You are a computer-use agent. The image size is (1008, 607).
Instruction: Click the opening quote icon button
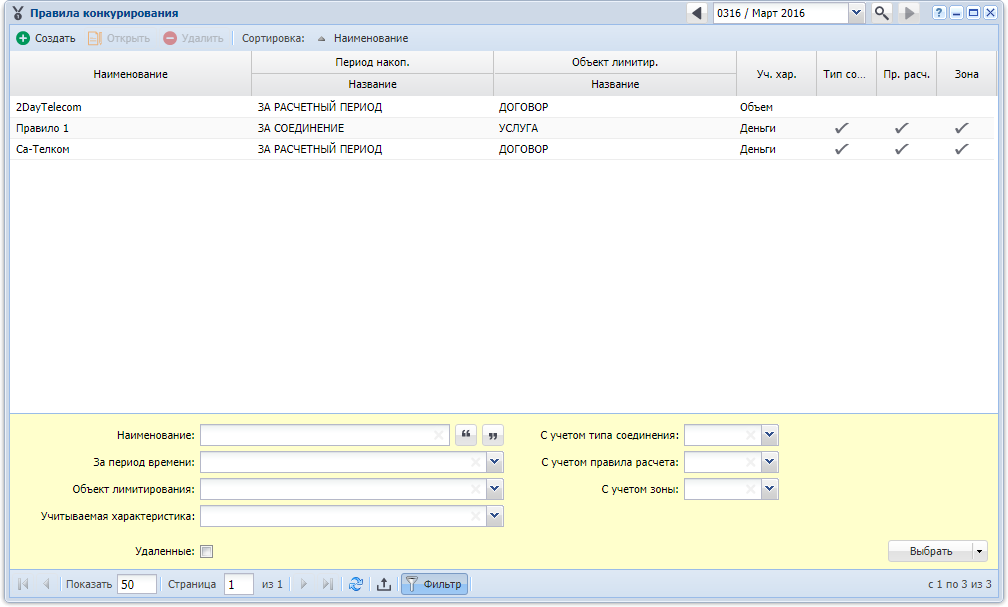466,435
